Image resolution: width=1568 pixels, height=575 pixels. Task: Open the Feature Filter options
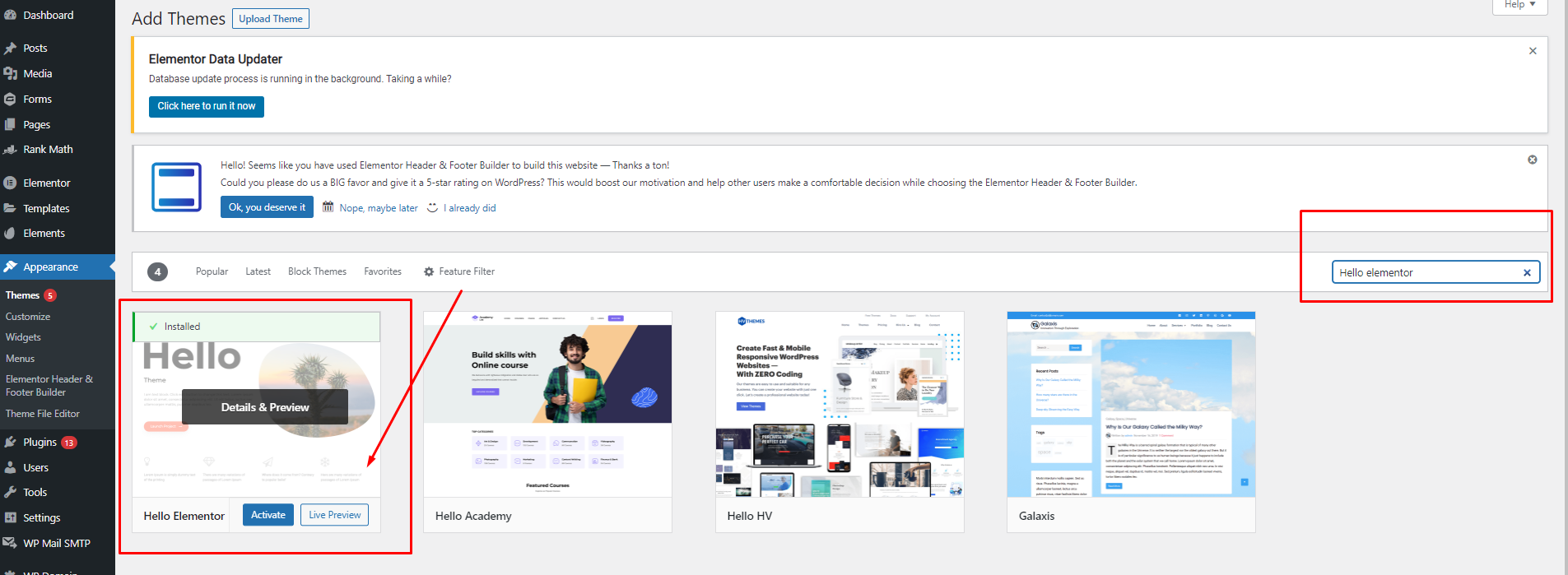click(459, 271)
